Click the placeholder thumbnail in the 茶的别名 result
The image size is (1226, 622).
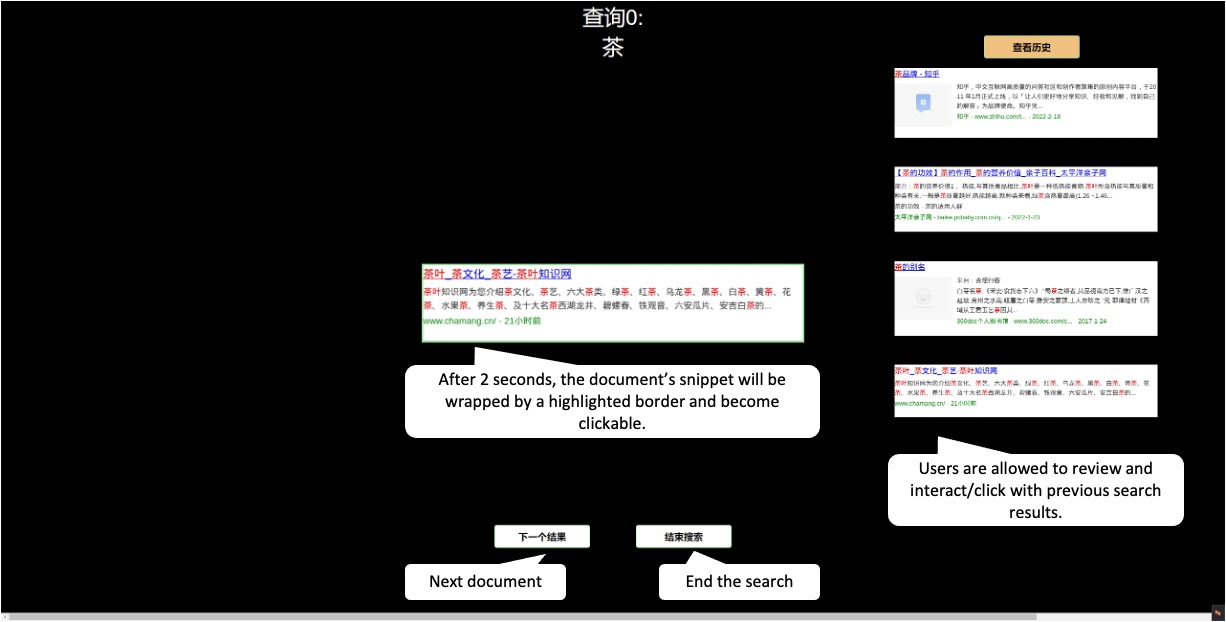[923, 298]
